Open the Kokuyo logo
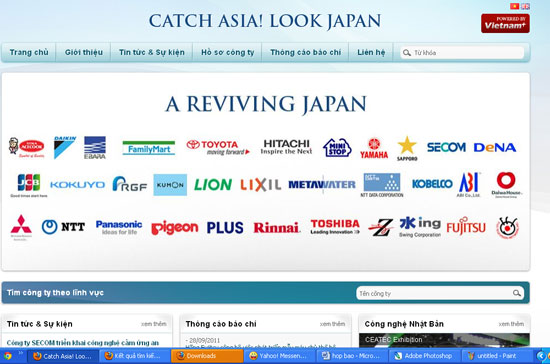This screenshot has height=364, width=550. click(x=78, y=185)
